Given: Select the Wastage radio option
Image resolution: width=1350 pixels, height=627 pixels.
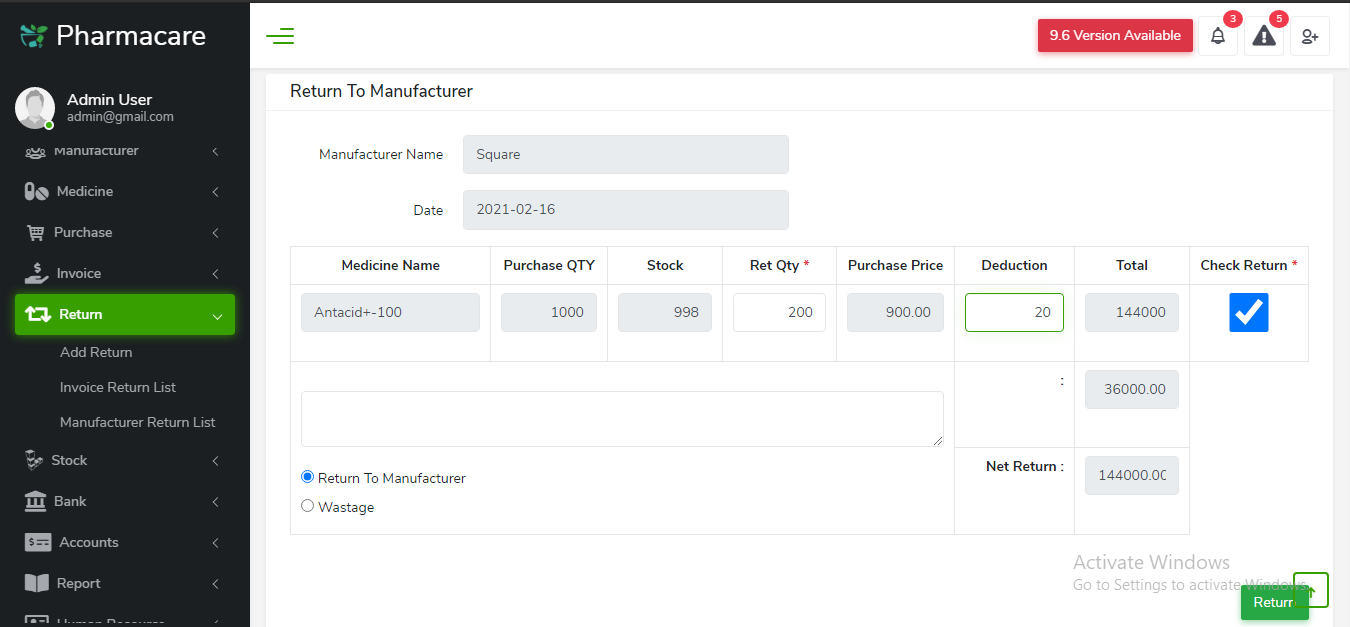Looking at the screenshot, I should click(308, 506).
